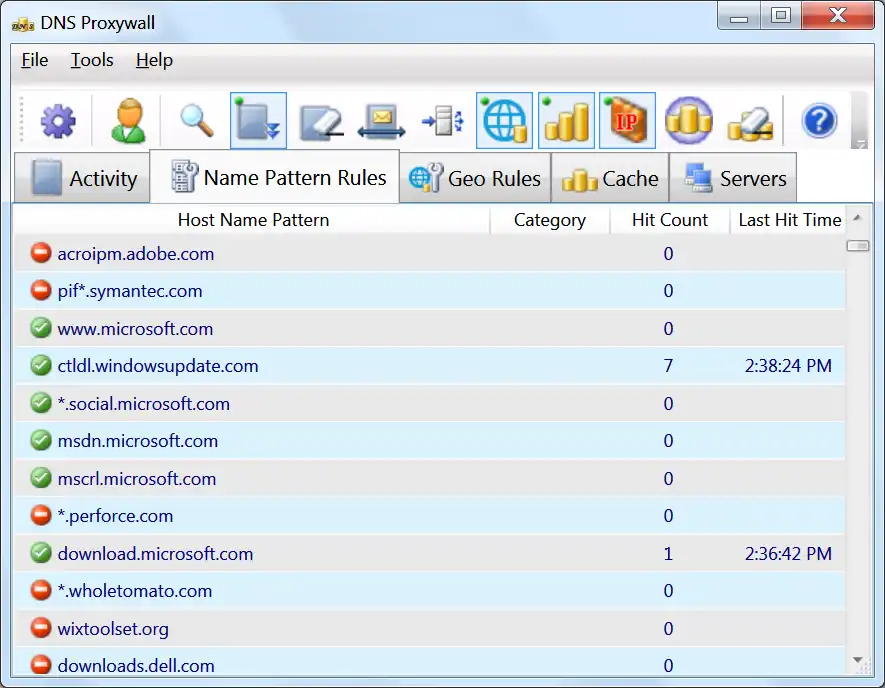This screenshot has width=885, height=688.
Task: Toggle the gold coins cache toolbar icon
Action: pyautogui.click(x=566, y=121)
